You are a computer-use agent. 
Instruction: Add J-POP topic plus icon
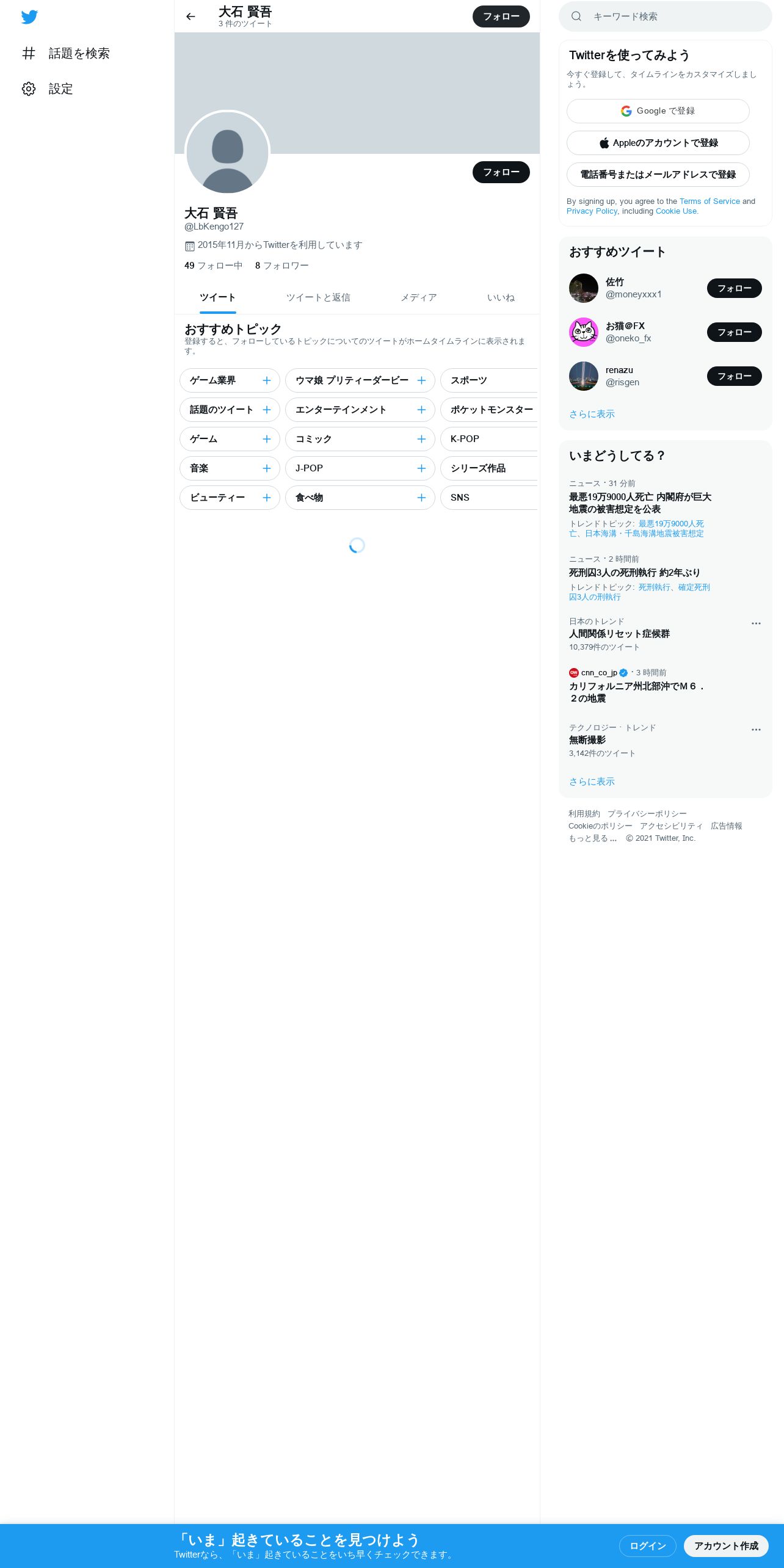pyautogui.click(x=421, y=468)
